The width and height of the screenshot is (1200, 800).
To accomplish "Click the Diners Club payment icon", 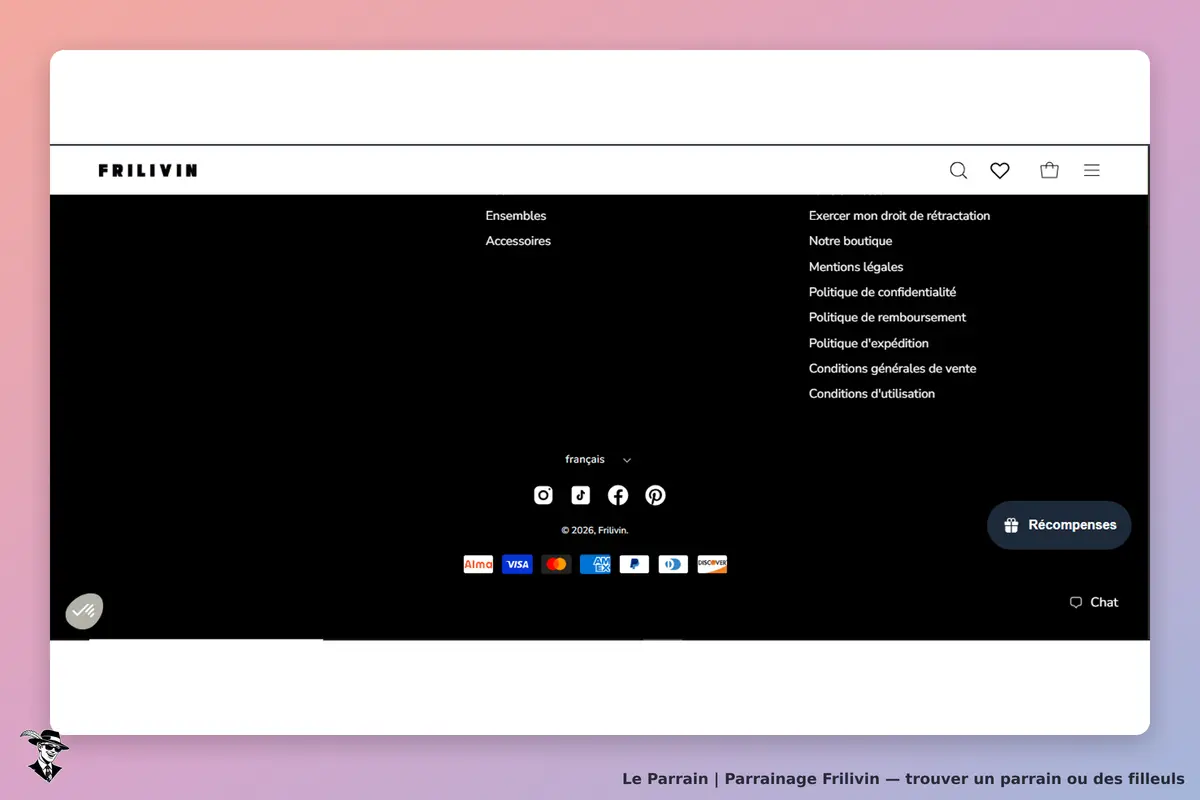I will coord(673,564).
